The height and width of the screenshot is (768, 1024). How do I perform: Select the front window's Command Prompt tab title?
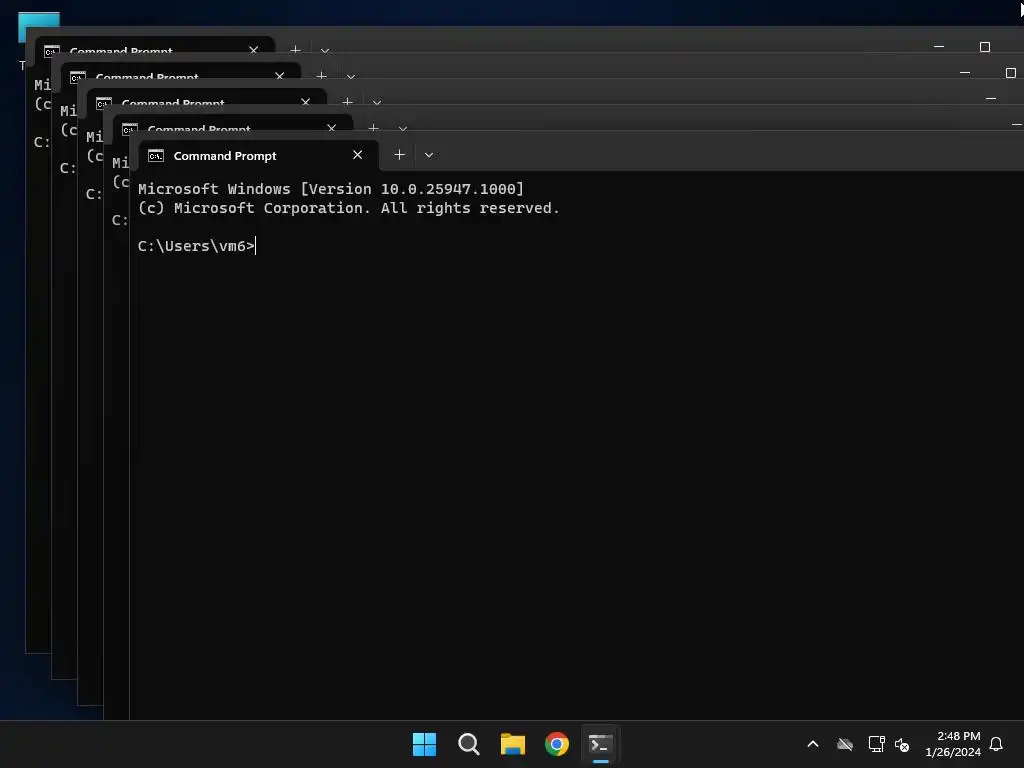click(225, 155)
